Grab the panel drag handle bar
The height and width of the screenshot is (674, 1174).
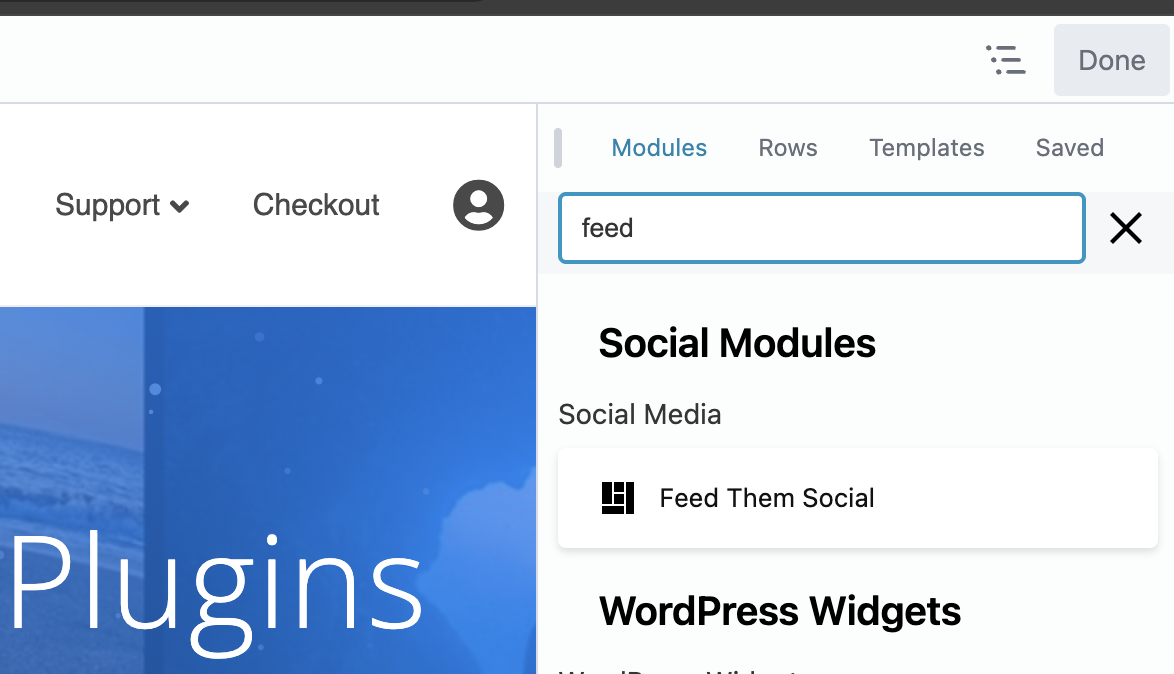[558, 148]
